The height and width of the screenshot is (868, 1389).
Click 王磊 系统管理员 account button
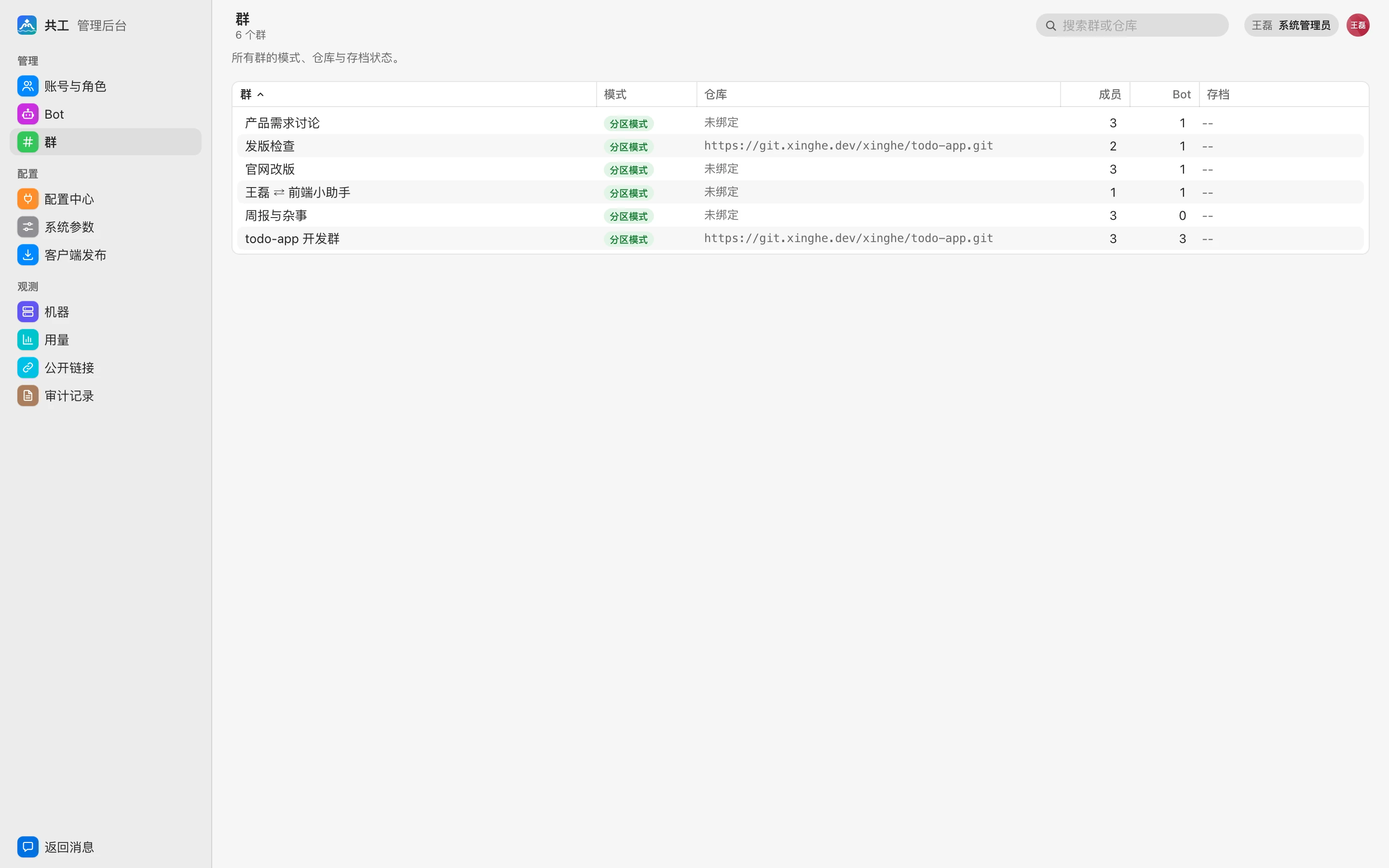1291,25
